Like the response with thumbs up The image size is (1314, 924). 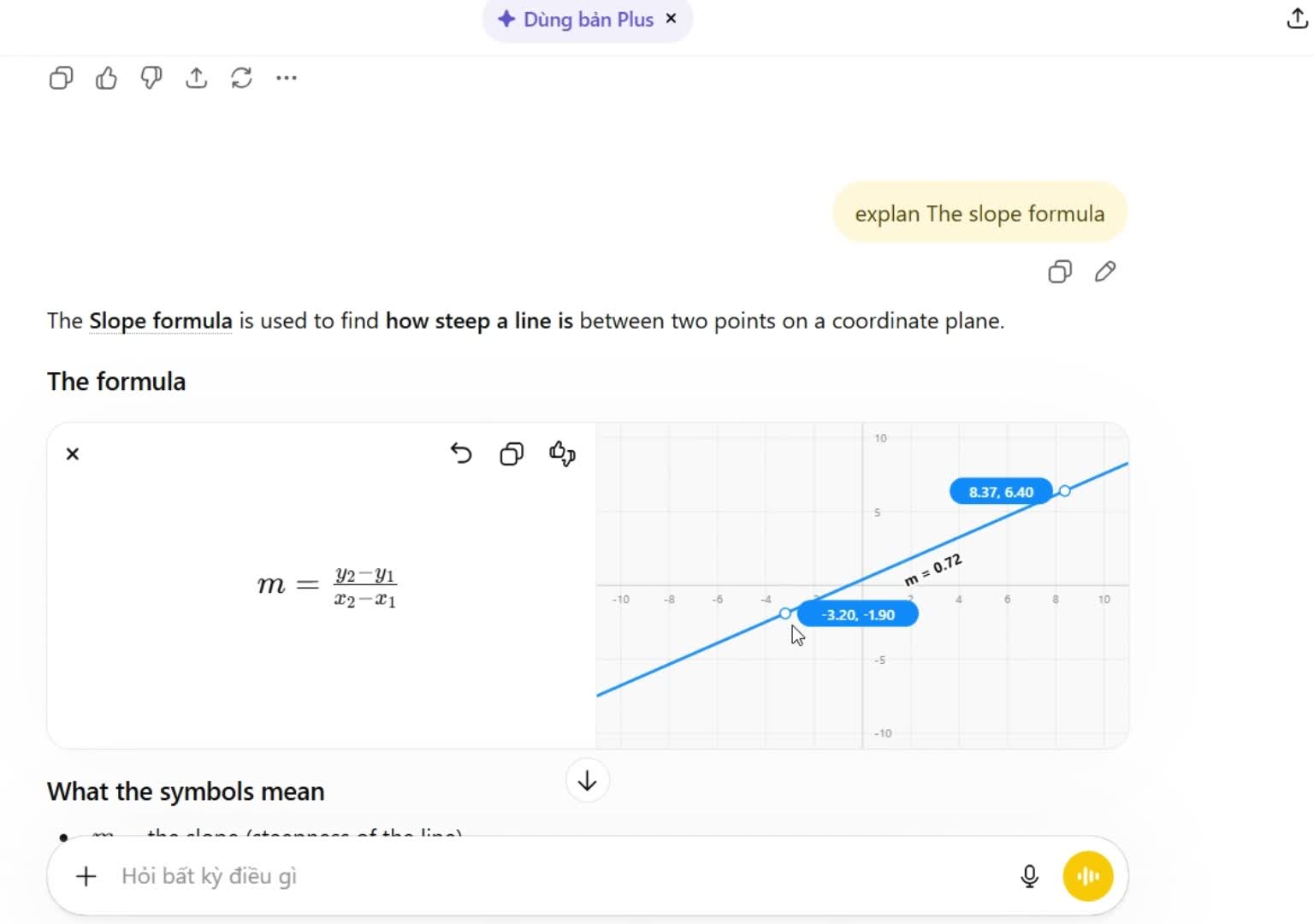point(106,79)
